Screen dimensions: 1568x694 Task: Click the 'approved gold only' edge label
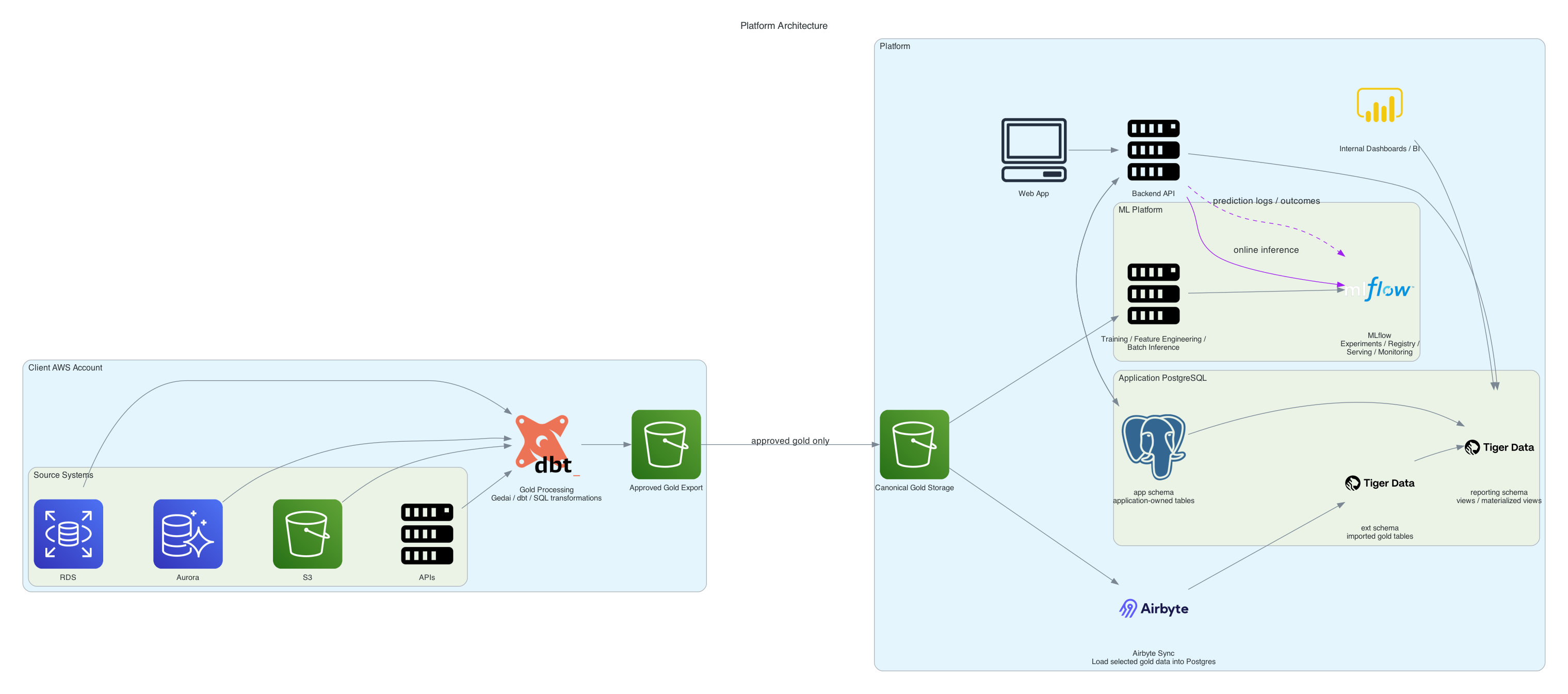coord(789,440)
